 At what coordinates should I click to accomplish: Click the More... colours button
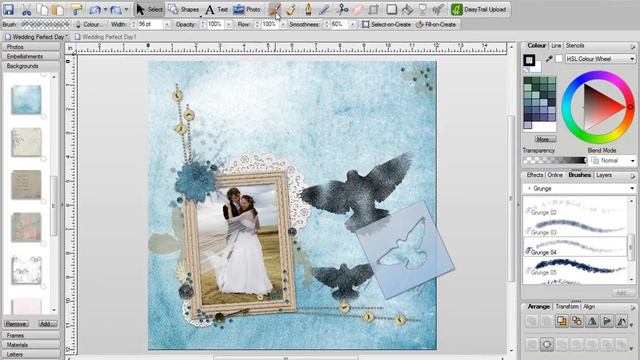545,140
